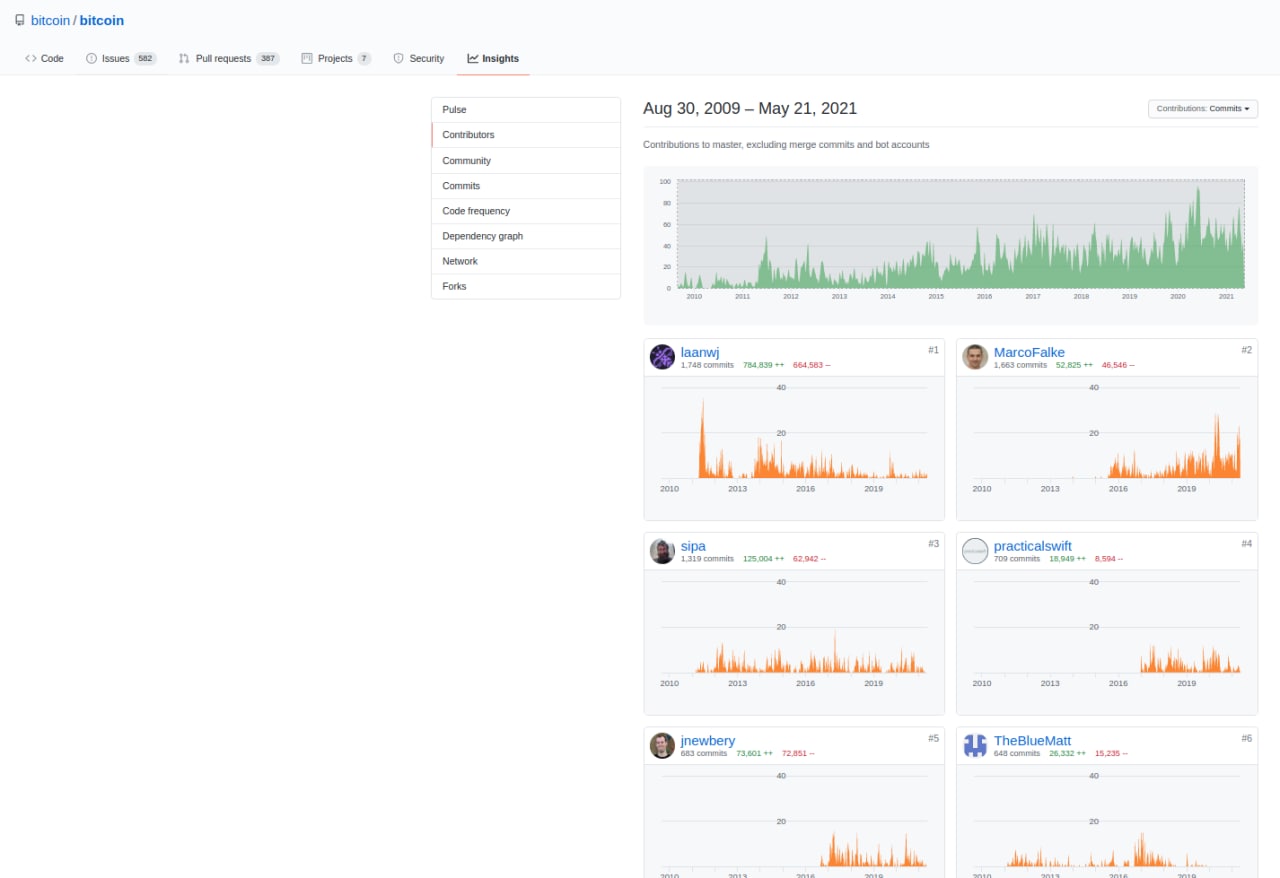The width and height of the screenshot is (1280, 878).
Task: Click laanwj's 784,839 ++ additions count
Action: click(764, 365)
